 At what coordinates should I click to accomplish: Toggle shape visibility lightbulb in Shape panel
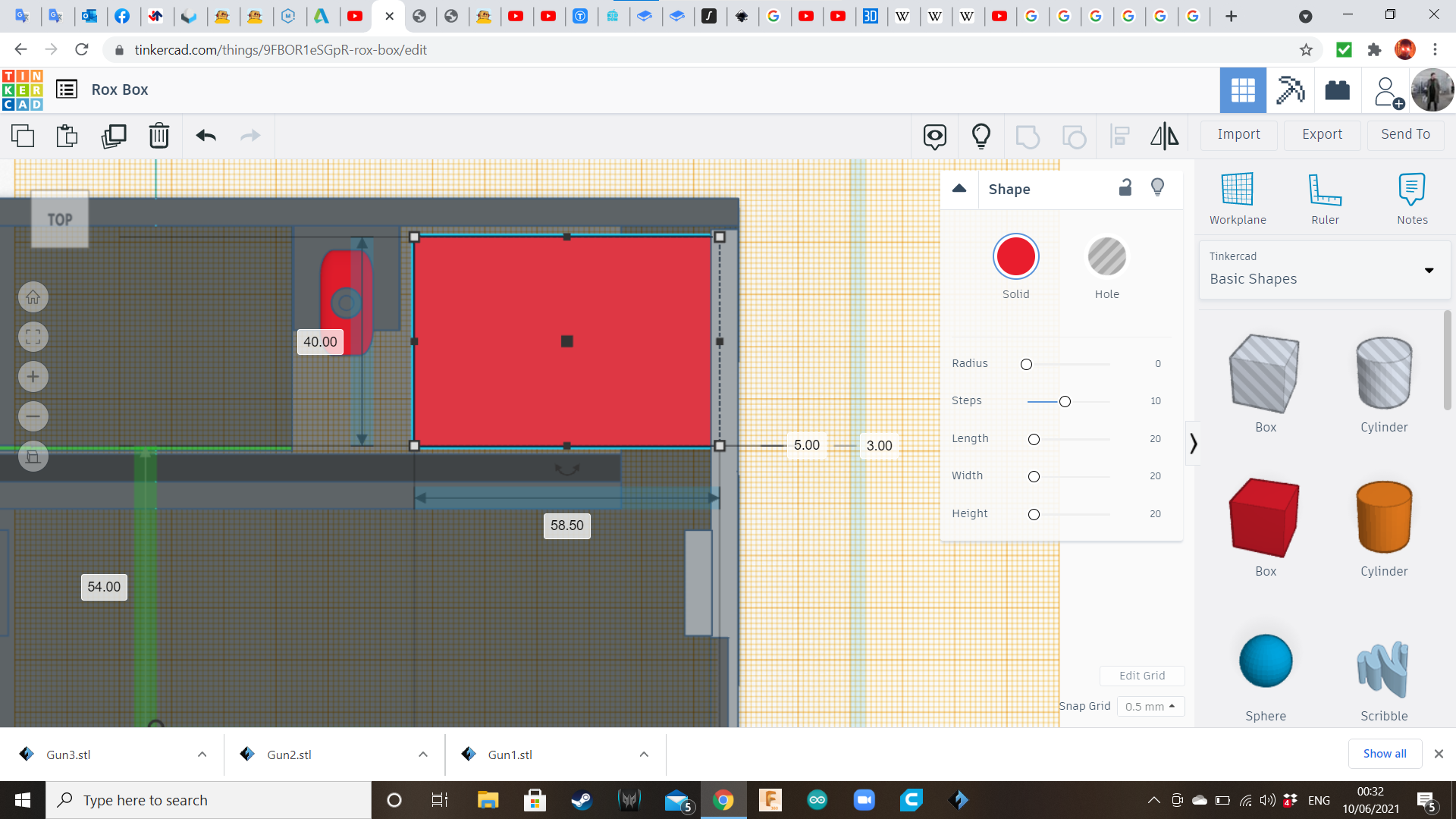tap(1157, 188)
